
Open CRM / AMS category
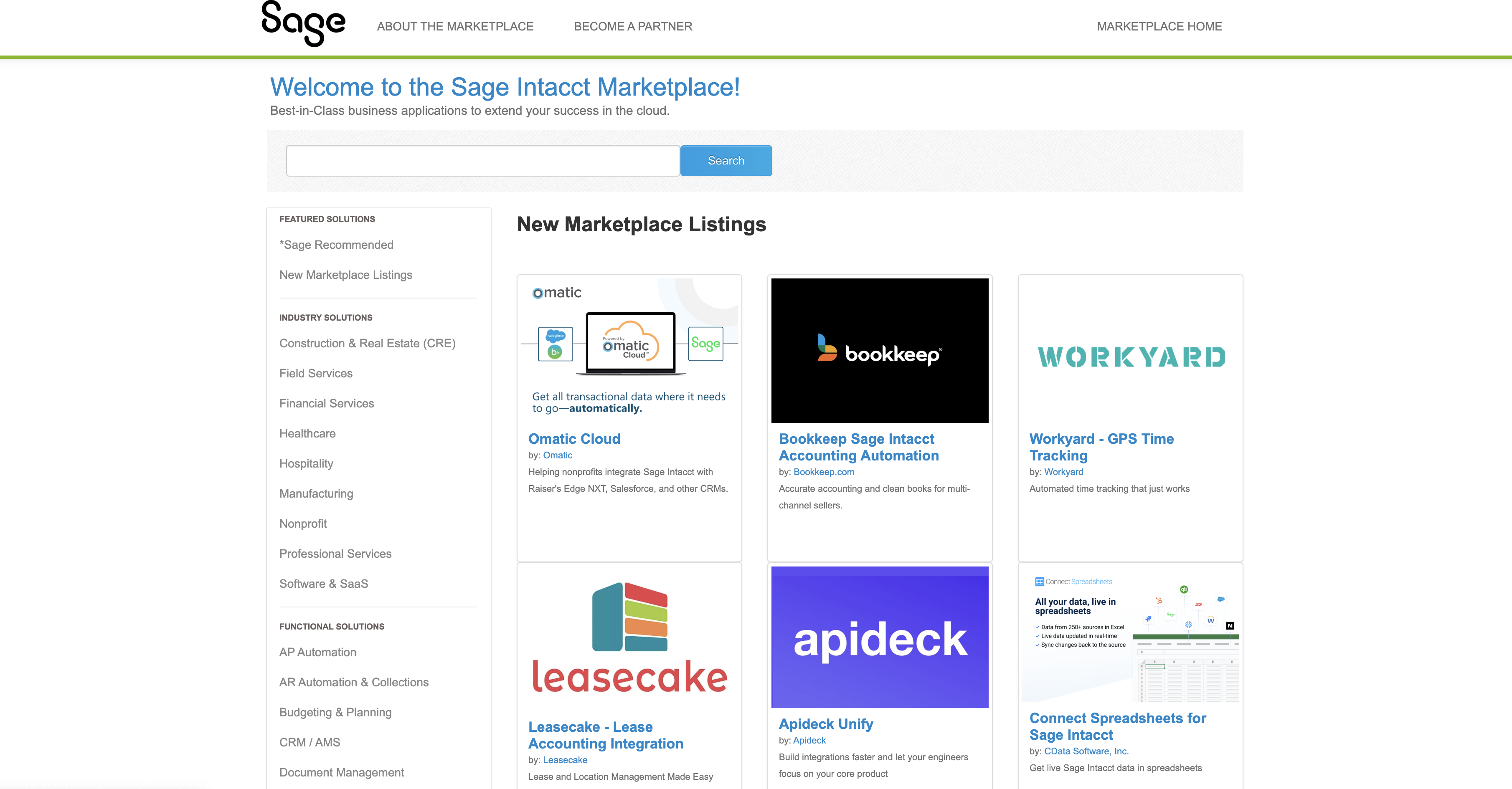tap(310, 742)
